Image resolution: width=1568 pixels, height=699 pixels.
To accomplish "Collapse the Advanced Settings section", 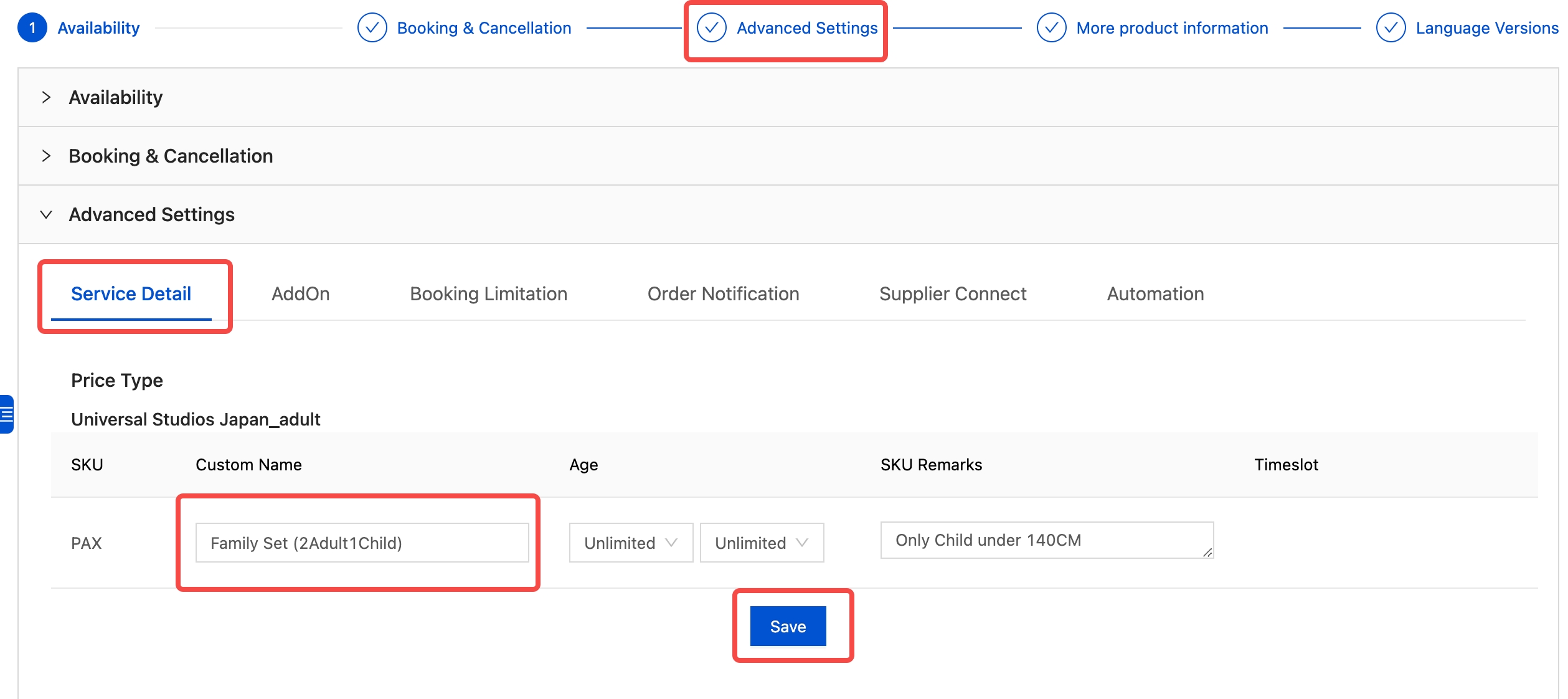I will 46,214.
